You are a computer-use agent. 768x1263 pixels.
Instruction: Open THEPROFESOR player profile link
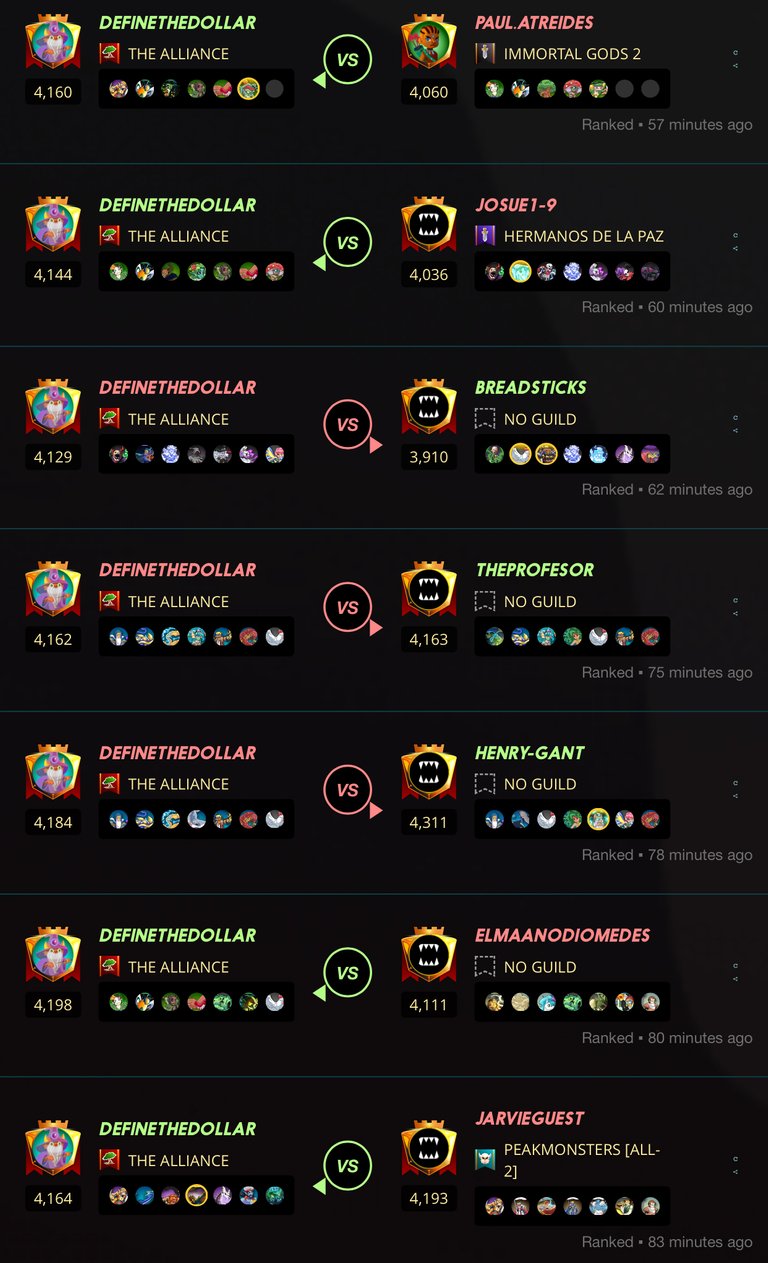pos(534,570)
